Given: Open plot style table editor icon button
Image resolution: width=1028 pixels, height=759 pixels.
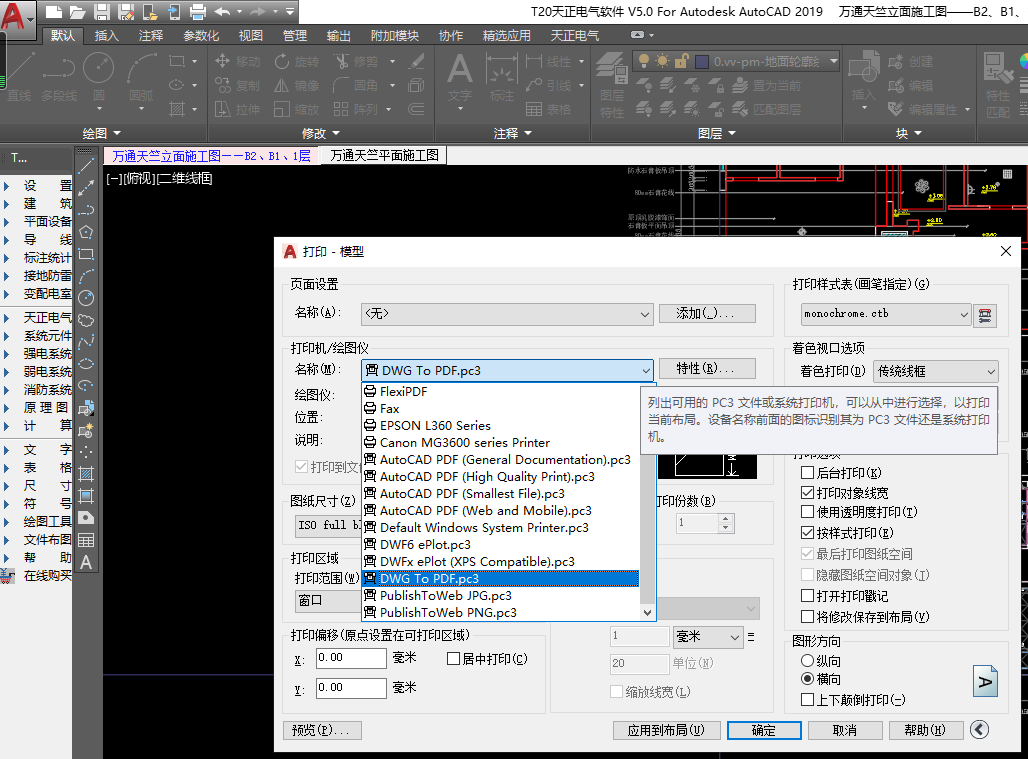Looking at the screenshot, I should click(x=985, y=315).
